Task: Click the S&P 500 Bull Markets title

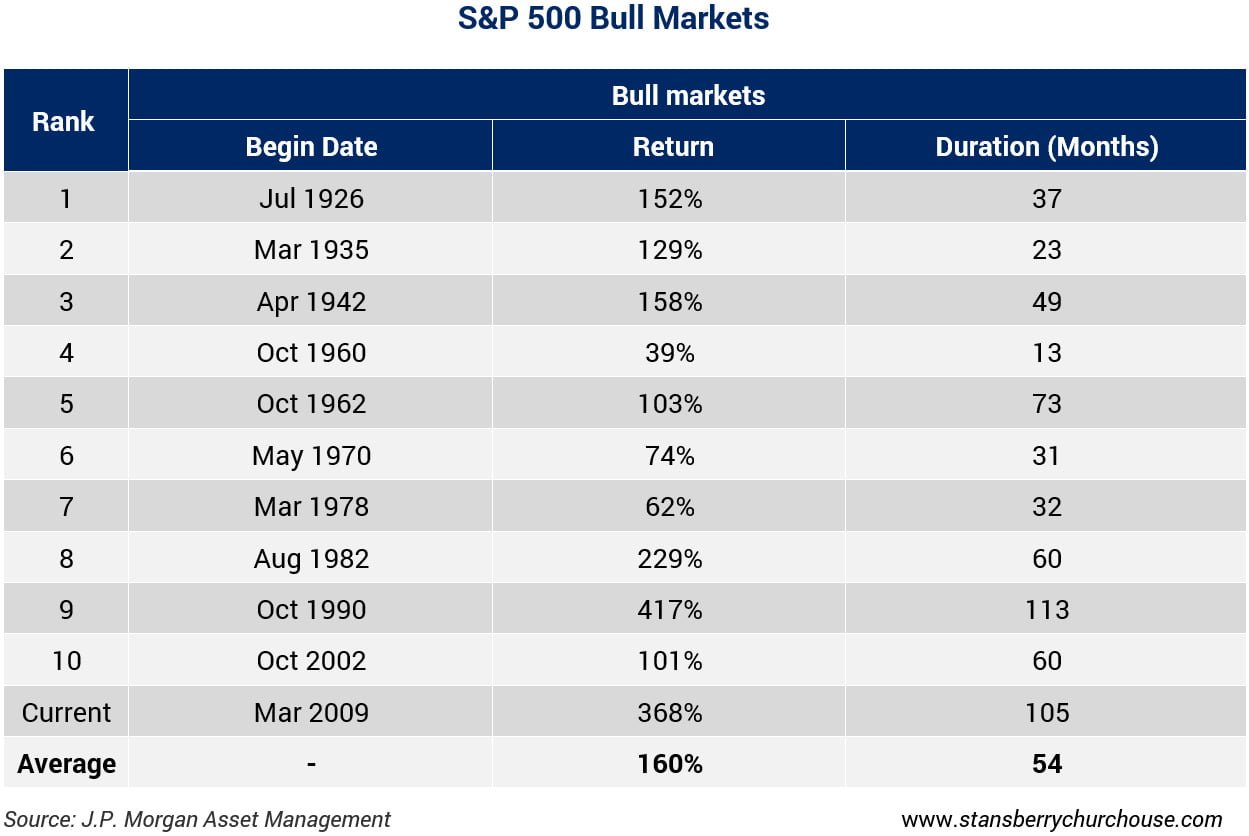Action: tap(613, 19)
